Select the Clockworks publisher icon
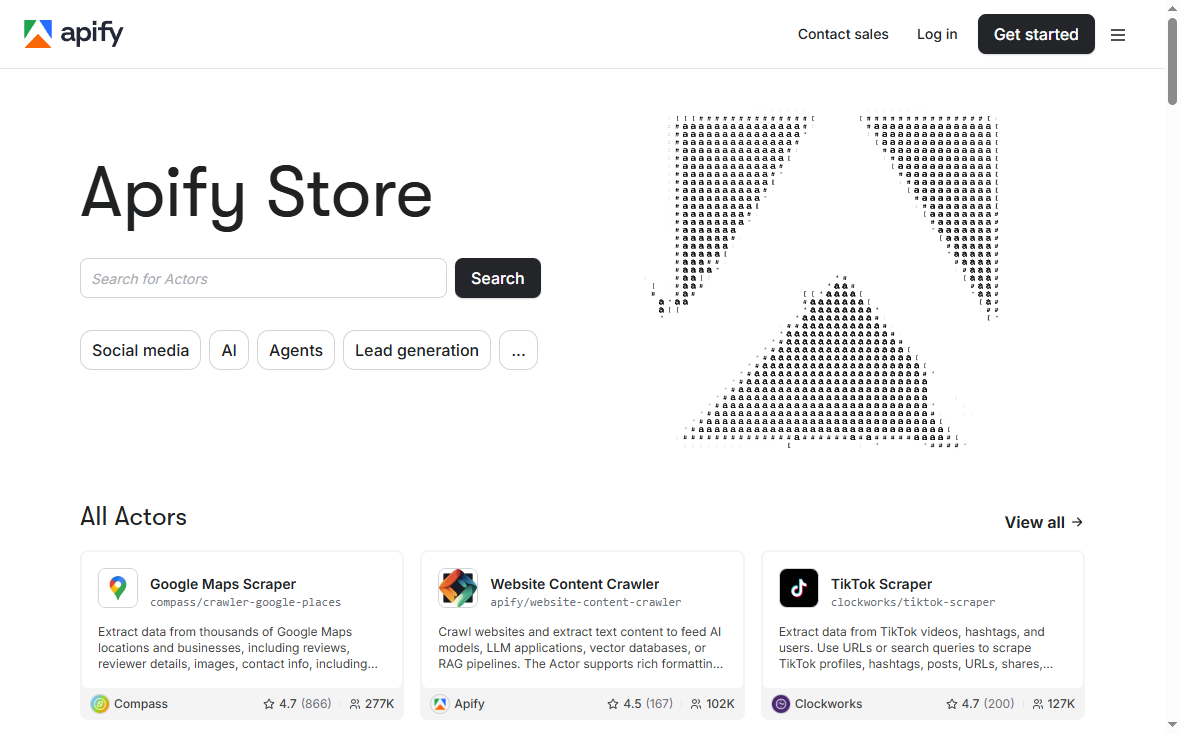Image resolution: width=1180 pixels, height=734 pixels. click(779, 704)
